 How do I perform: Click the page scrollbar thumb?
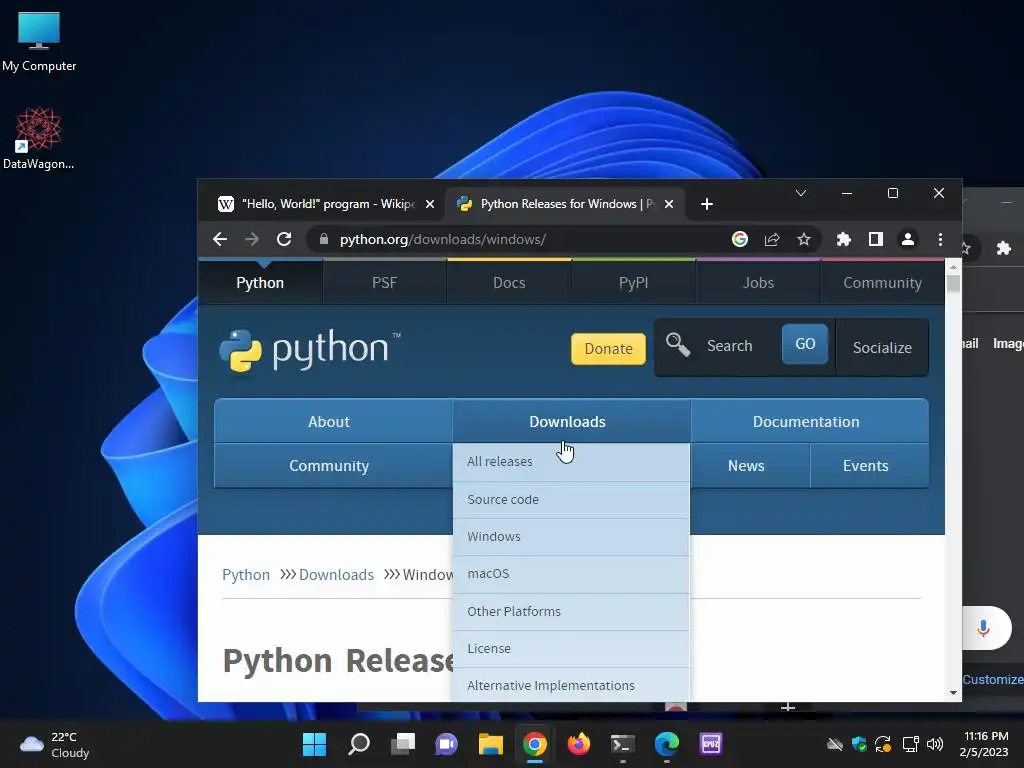[953, 284]
